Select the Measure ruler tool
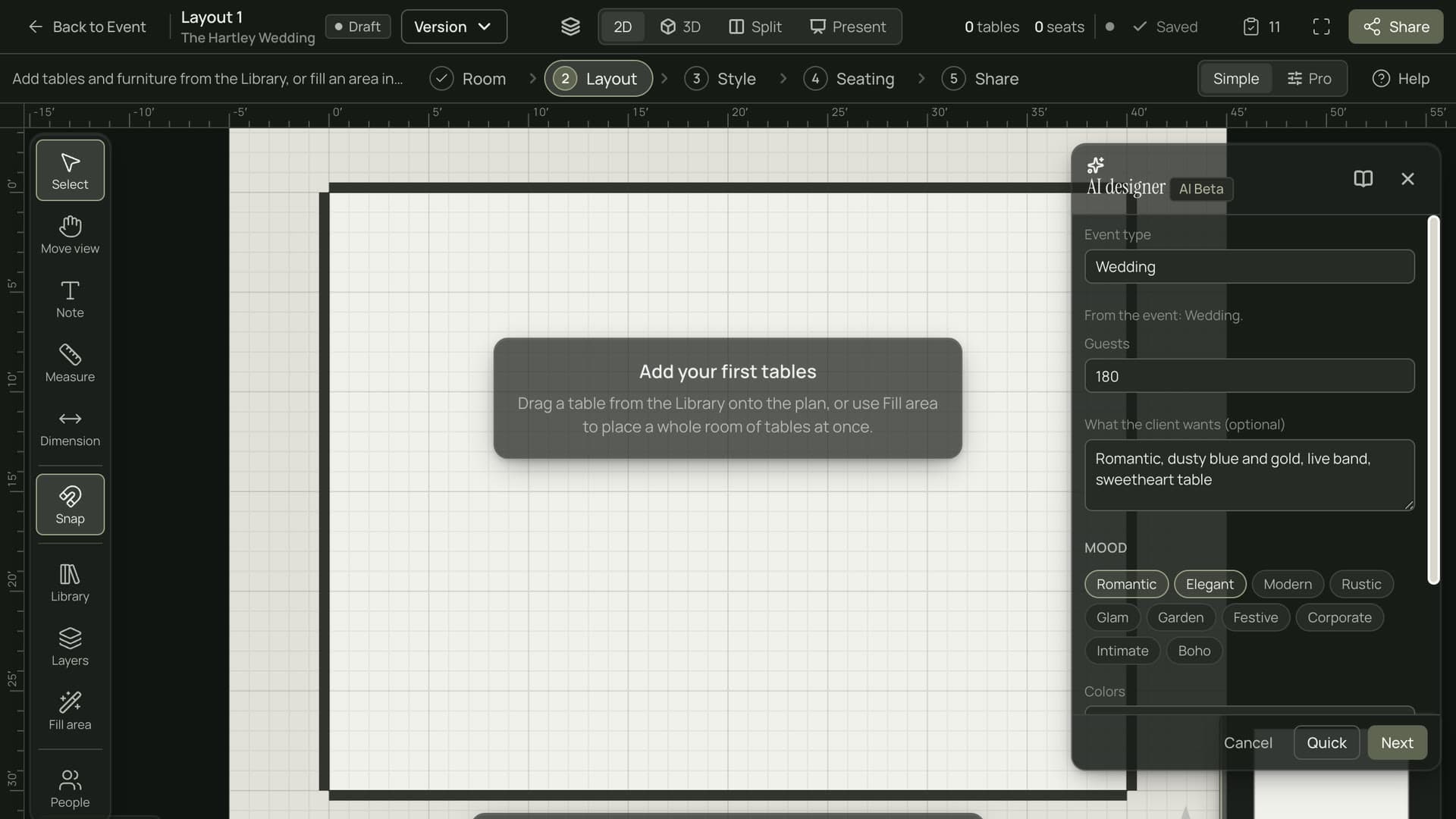Image resolution: width=1456 pixels, height=819 pixels. 70,363
